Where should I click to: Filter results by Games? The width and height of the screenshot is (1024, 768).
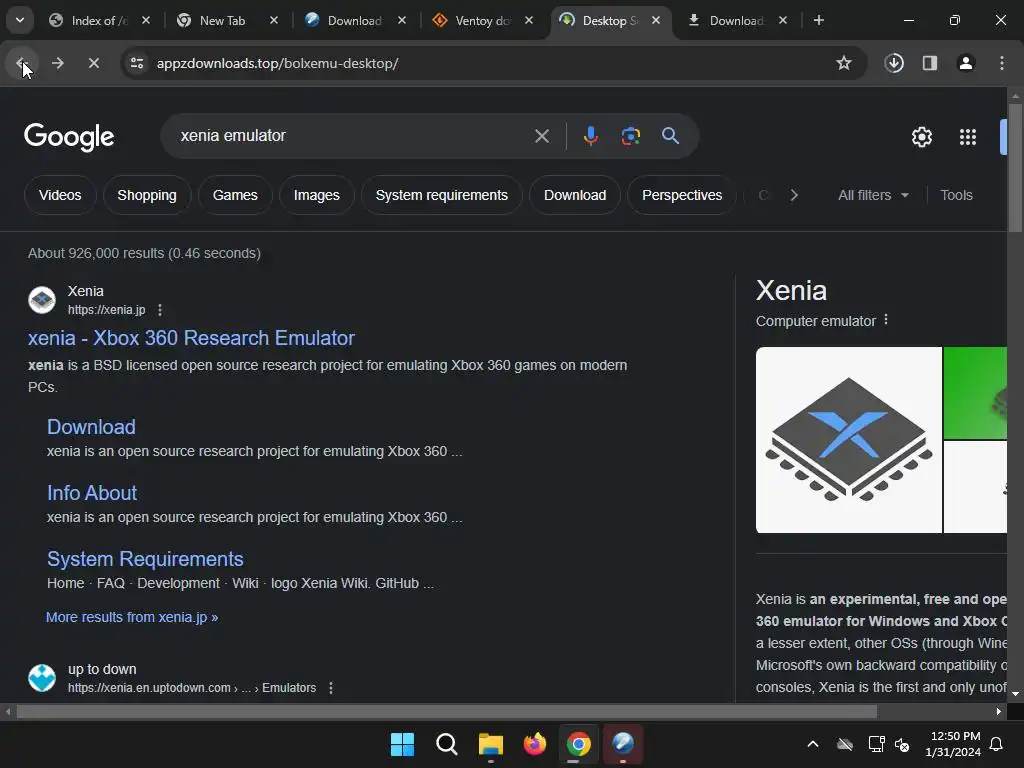235,195
